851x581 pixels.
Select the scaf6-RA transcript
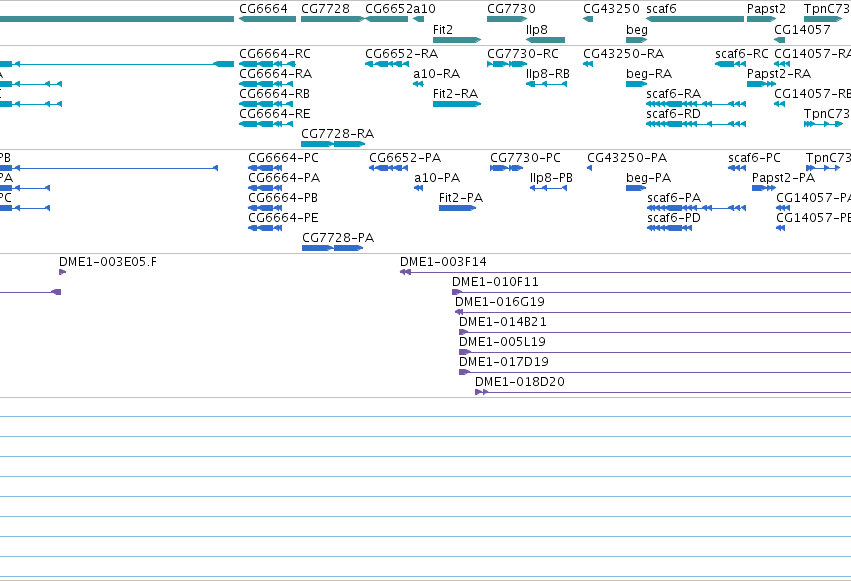click(696, 104)
